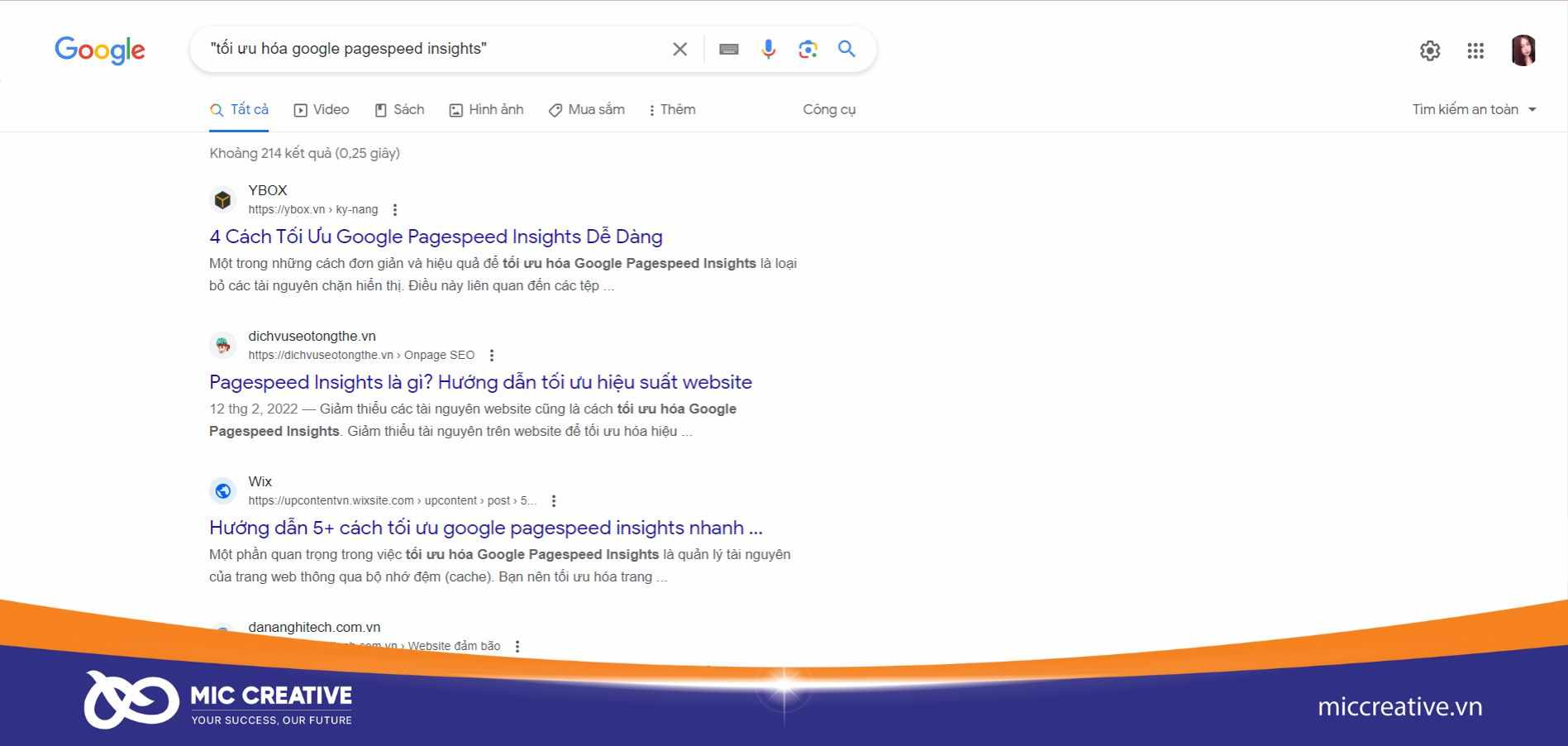
Task: Start voice search with microphone icon
Action: 768,49
